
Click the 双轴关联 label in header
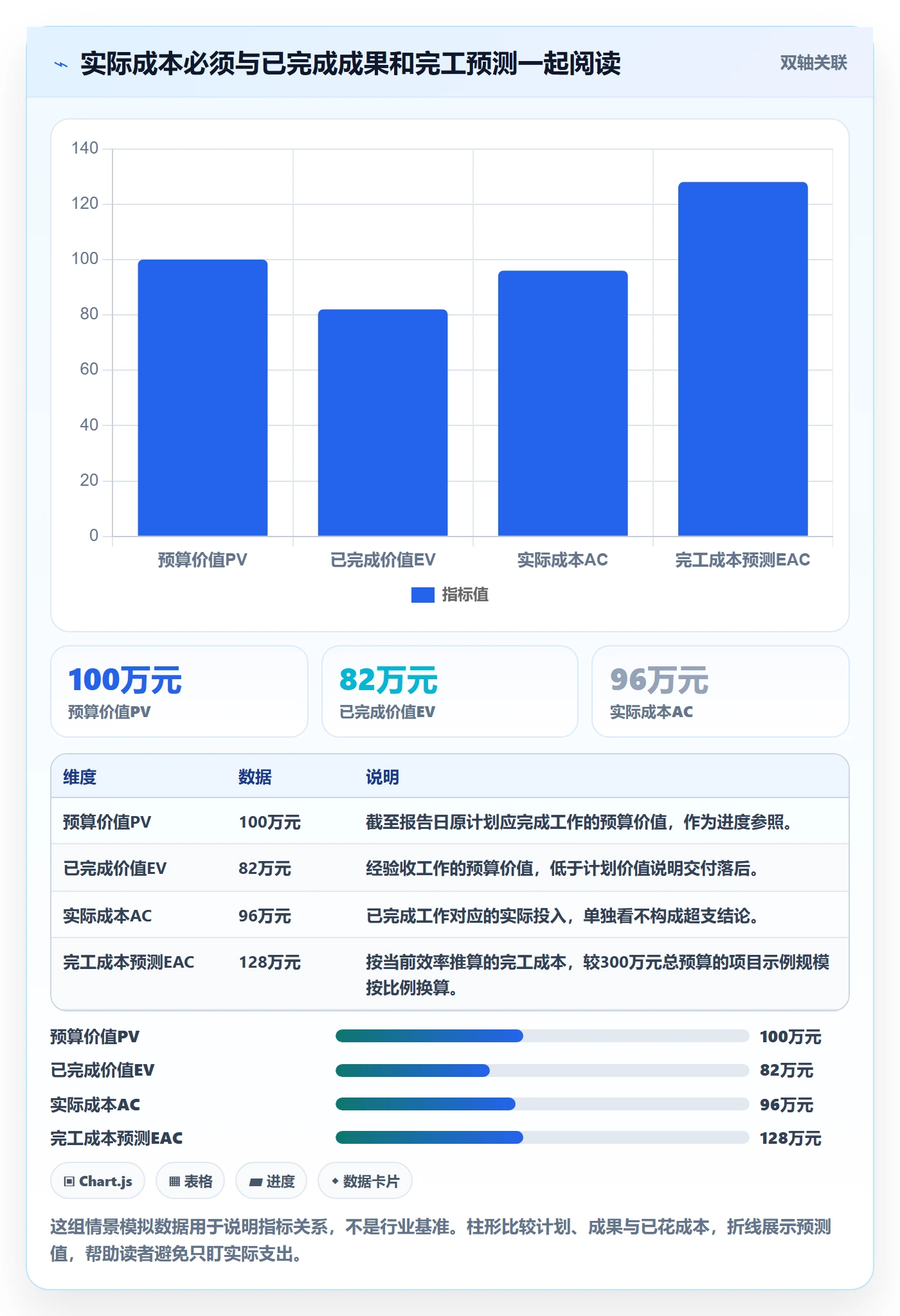[813, 62]
